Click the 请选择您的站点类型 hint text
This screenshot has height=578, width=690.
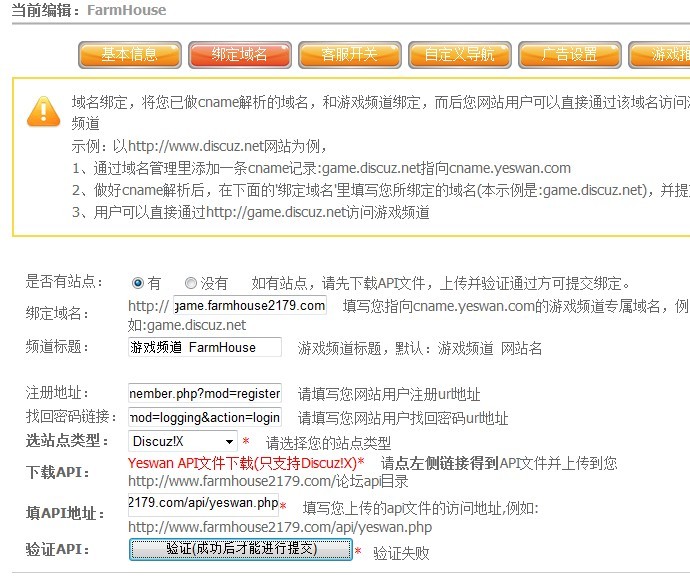pyautogui.click(x=328, y=443)
